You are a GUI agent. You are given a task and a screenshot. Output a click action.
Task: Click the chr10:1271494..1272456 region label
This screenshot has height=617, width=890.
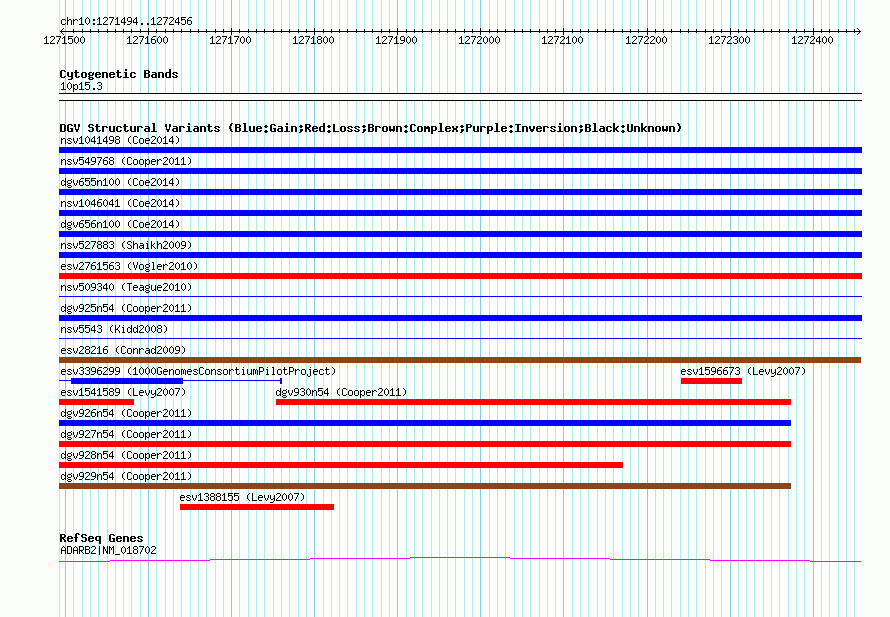pyautogui.click(x=126, y=21)
